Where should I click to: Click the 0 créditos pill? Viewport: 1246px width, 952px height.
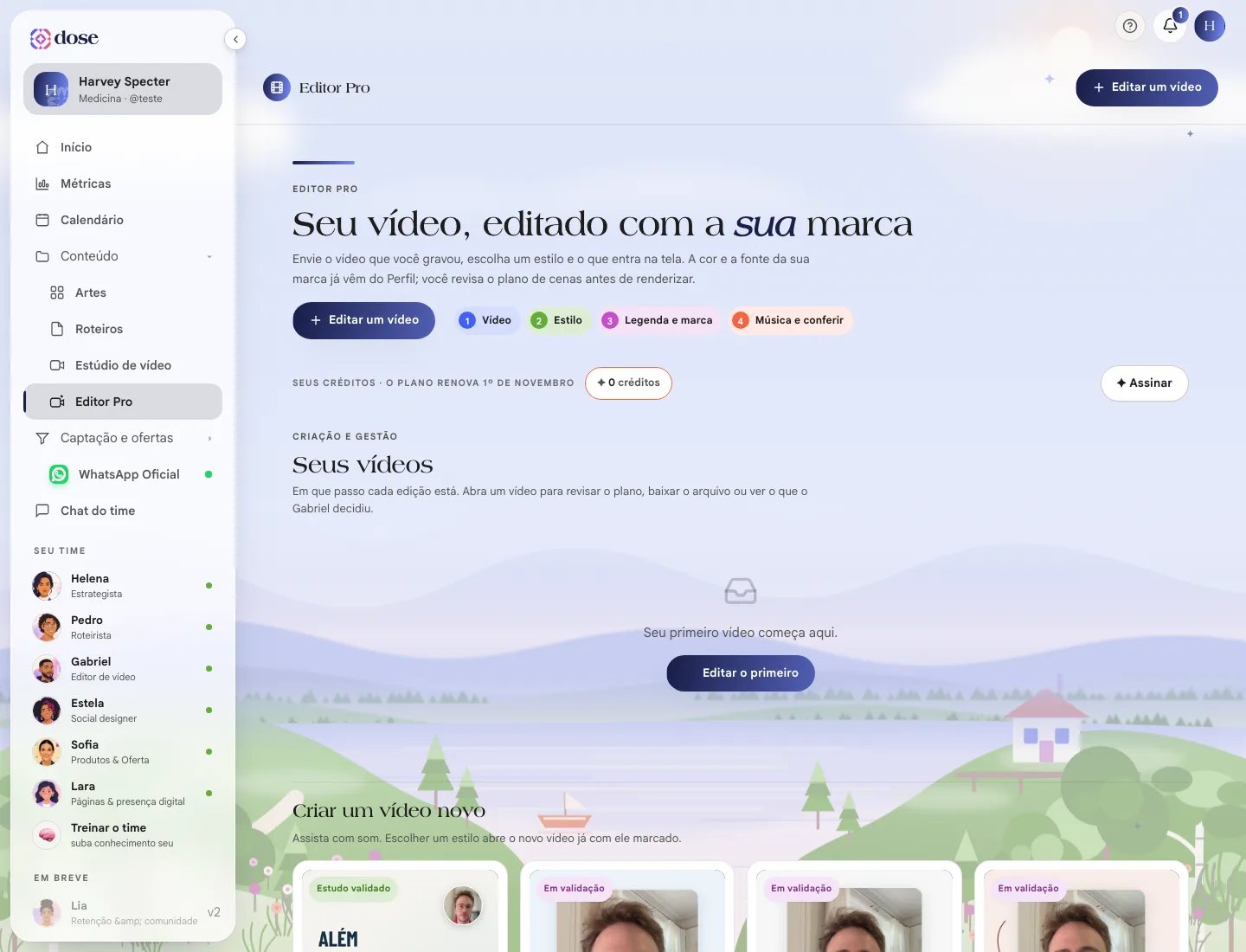coord(628,383)
